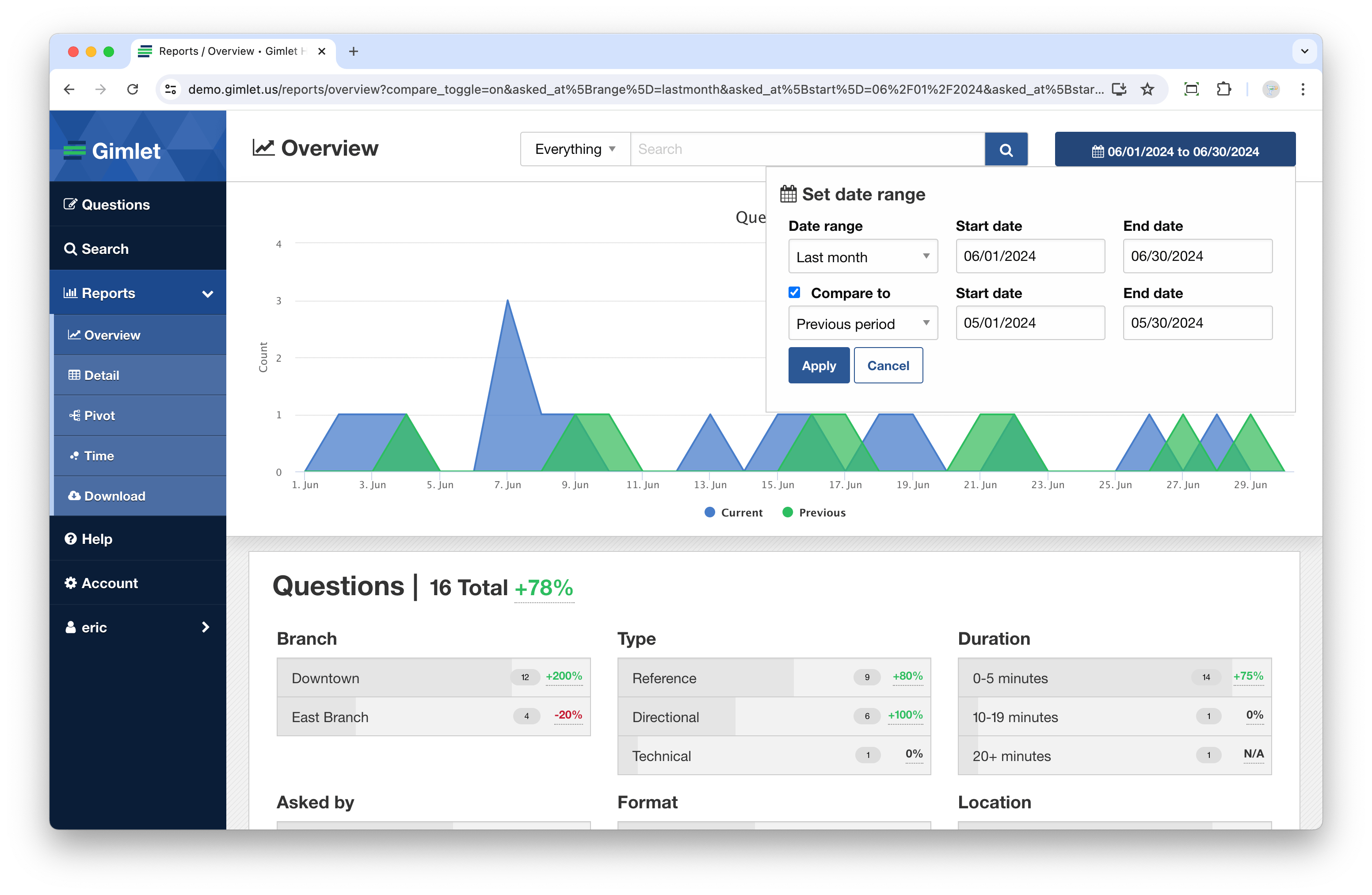Click the 06/01/2024 to 06/30/2024 date button
This screenshot has width=1372, height=895.
click(x=1175, y=150)
